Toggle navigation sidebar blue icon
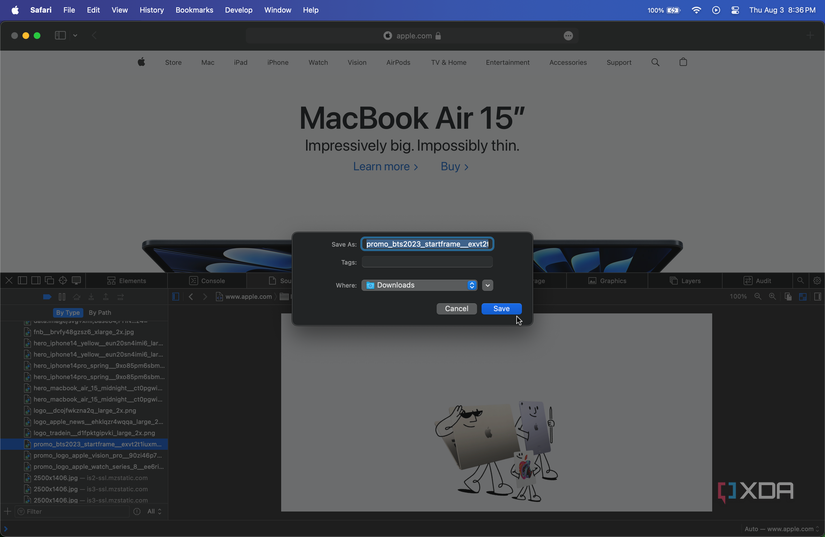825x537 pixels. pyautogui.click(x=176, y=297)
